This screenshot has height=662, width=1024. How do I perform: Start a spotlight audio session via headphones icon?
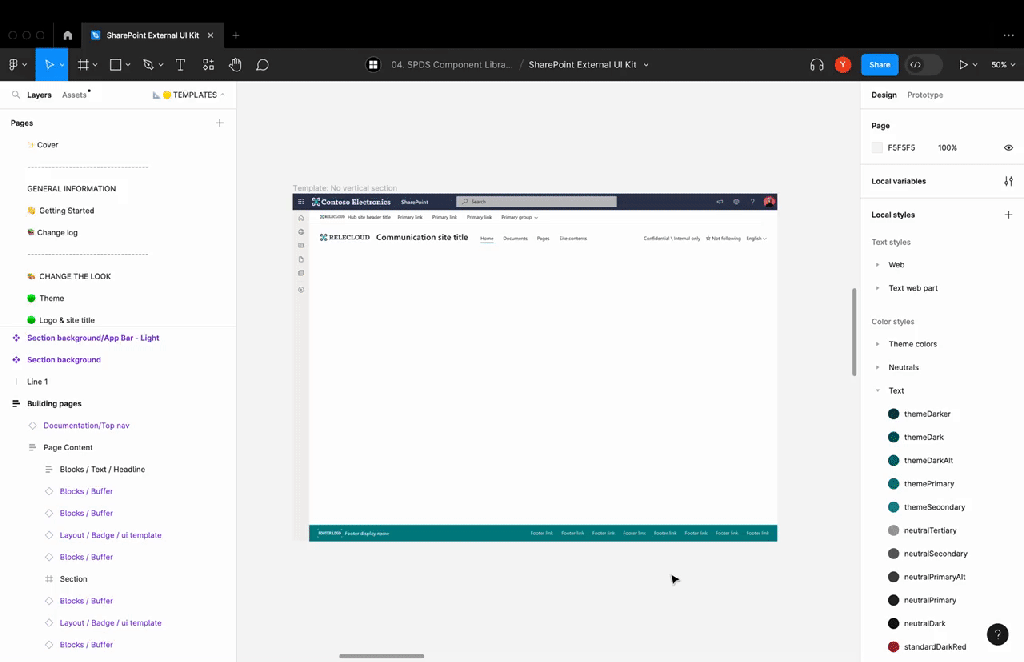(x=818, y=64)
